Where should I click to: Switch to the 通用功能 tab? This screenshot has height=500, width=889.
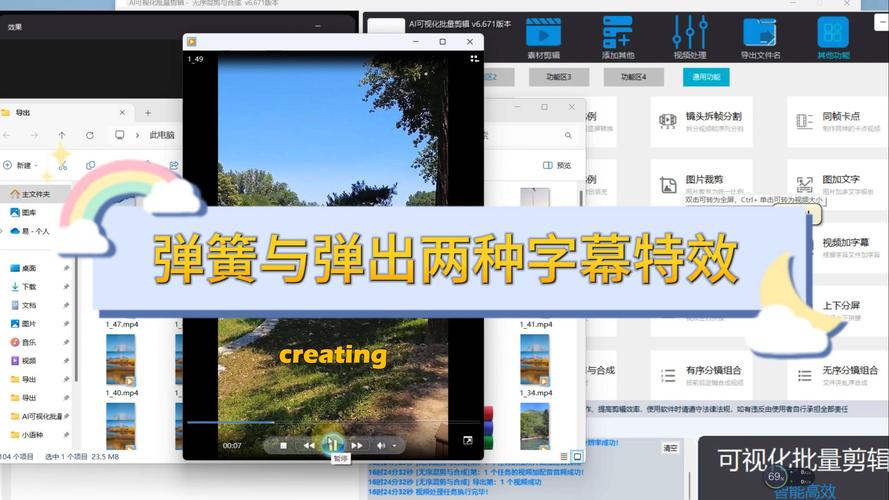pos(706,77)
